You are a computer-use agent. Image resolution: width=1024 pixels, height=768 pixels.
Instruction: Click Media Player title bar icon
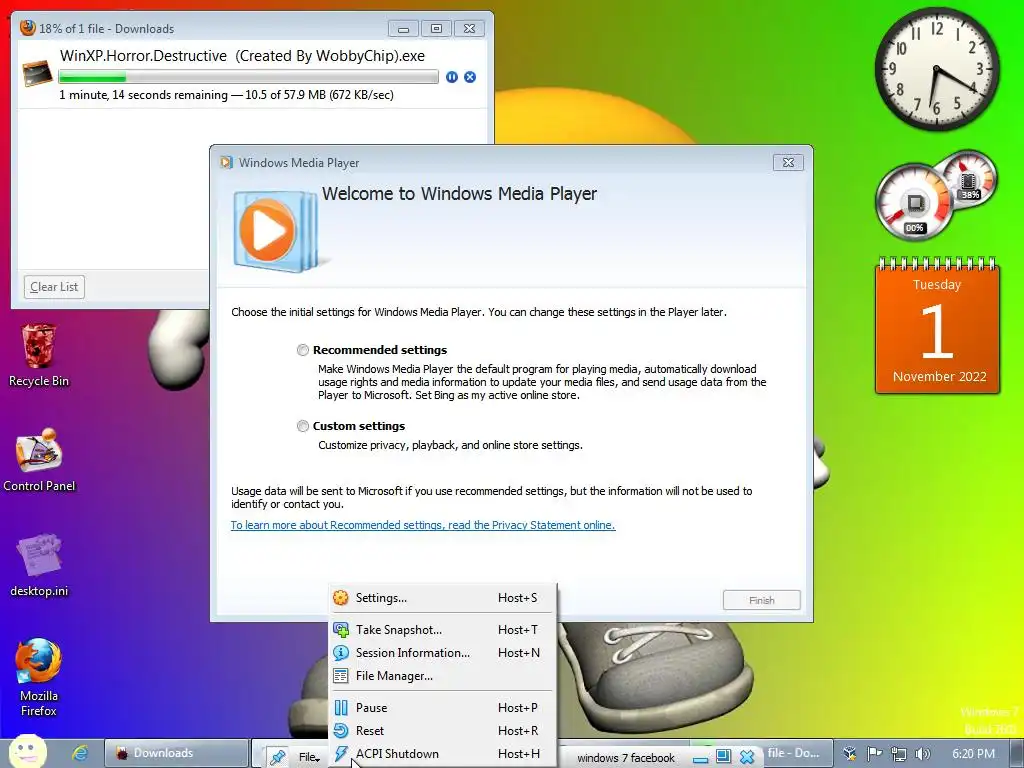pyautogui.click(x=226, y=163)
